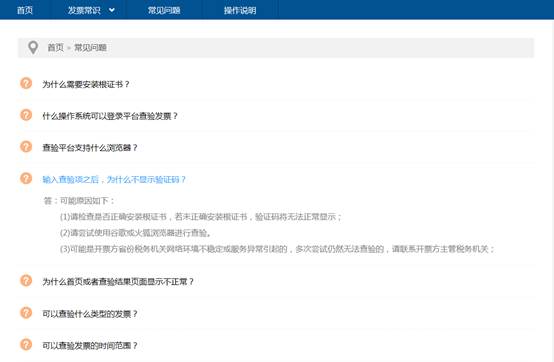Viewport: 554px width, 362px height.
Task: Expand question 可以查验什么类型的发票？
Action: point(90,314)
